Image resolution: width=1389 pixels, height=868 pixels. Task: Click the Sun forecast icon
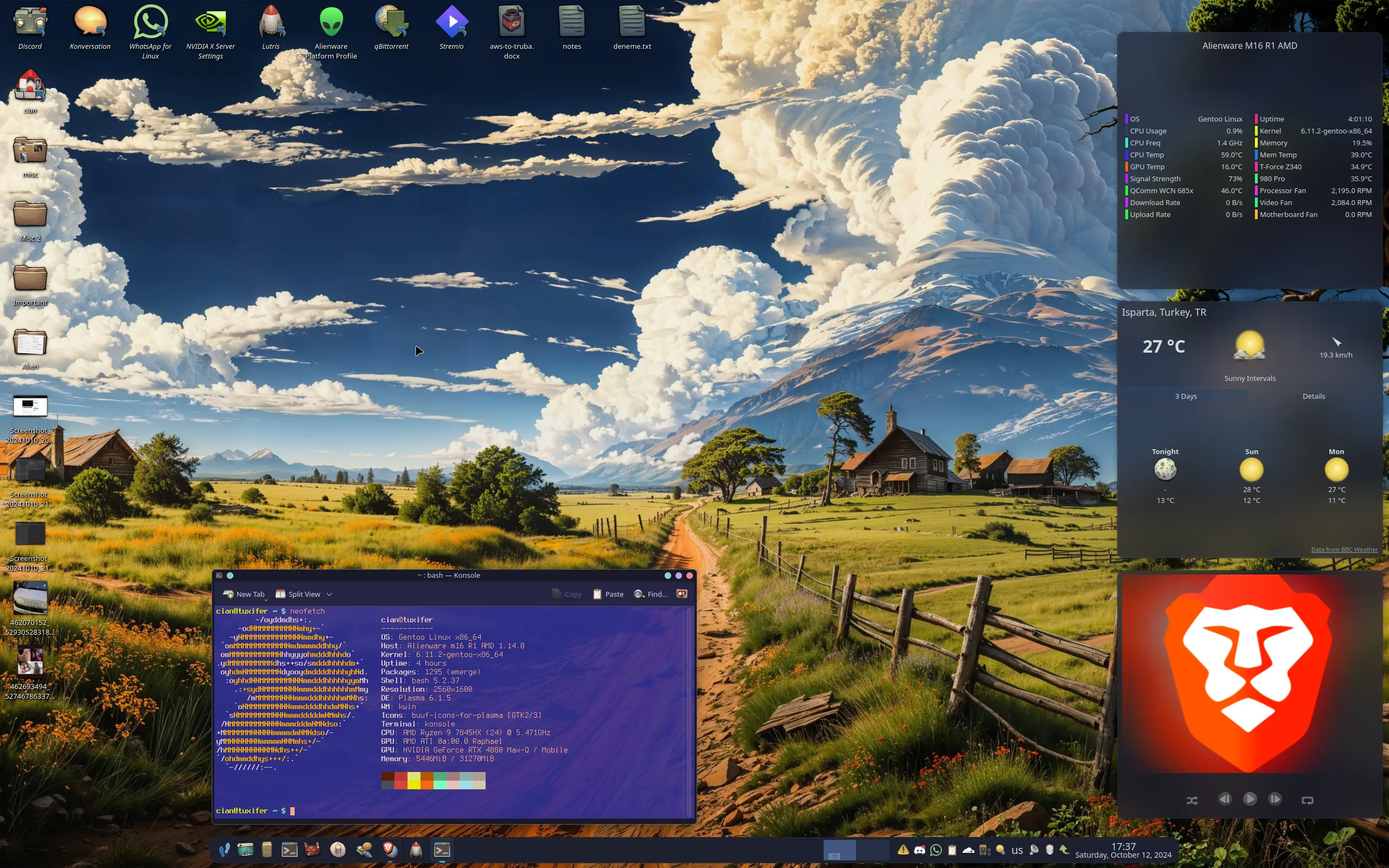coord(1251,470)
